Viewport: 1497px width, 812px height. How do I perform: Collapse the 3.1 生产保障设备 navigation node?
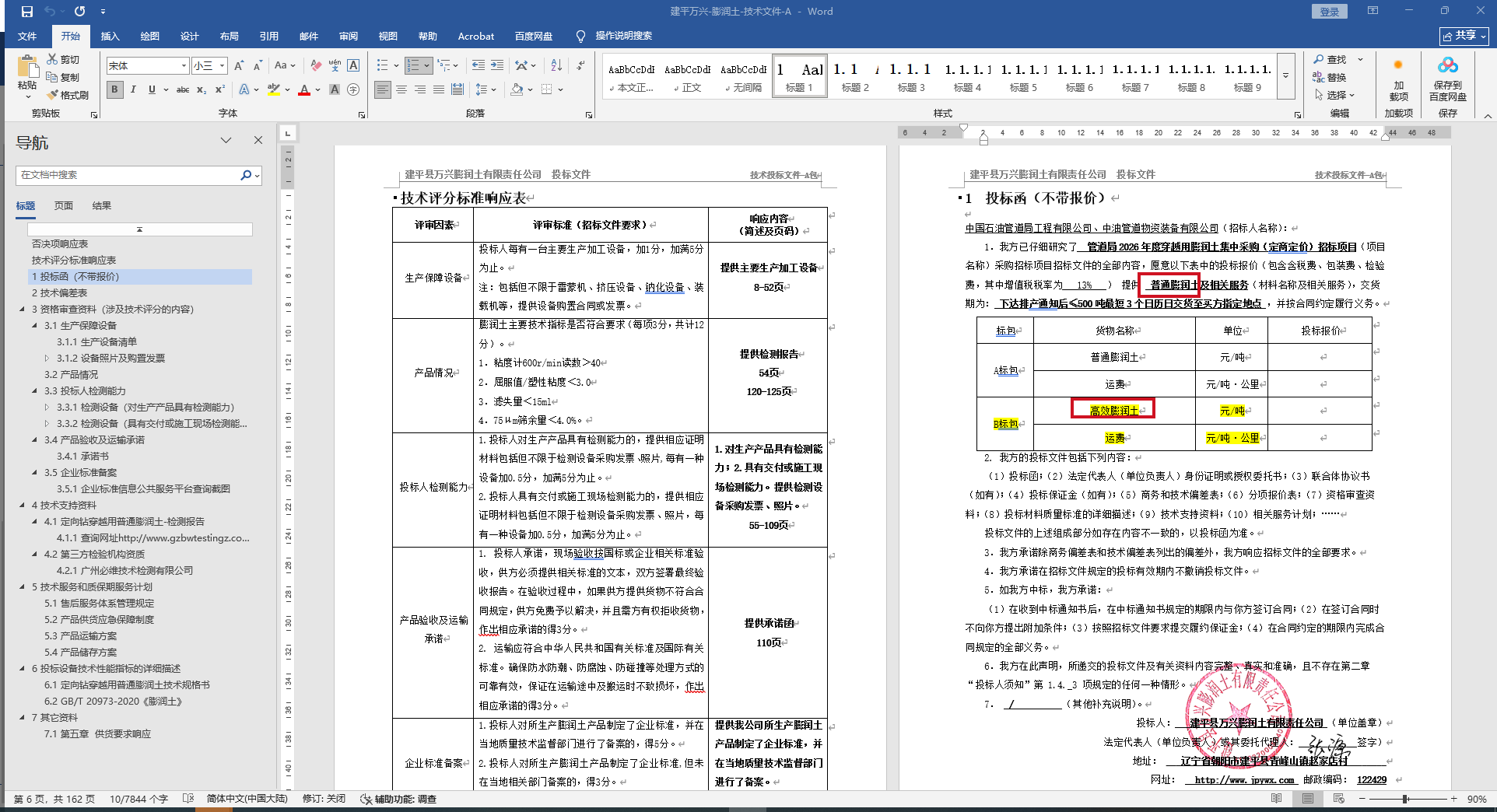[35, 326]
